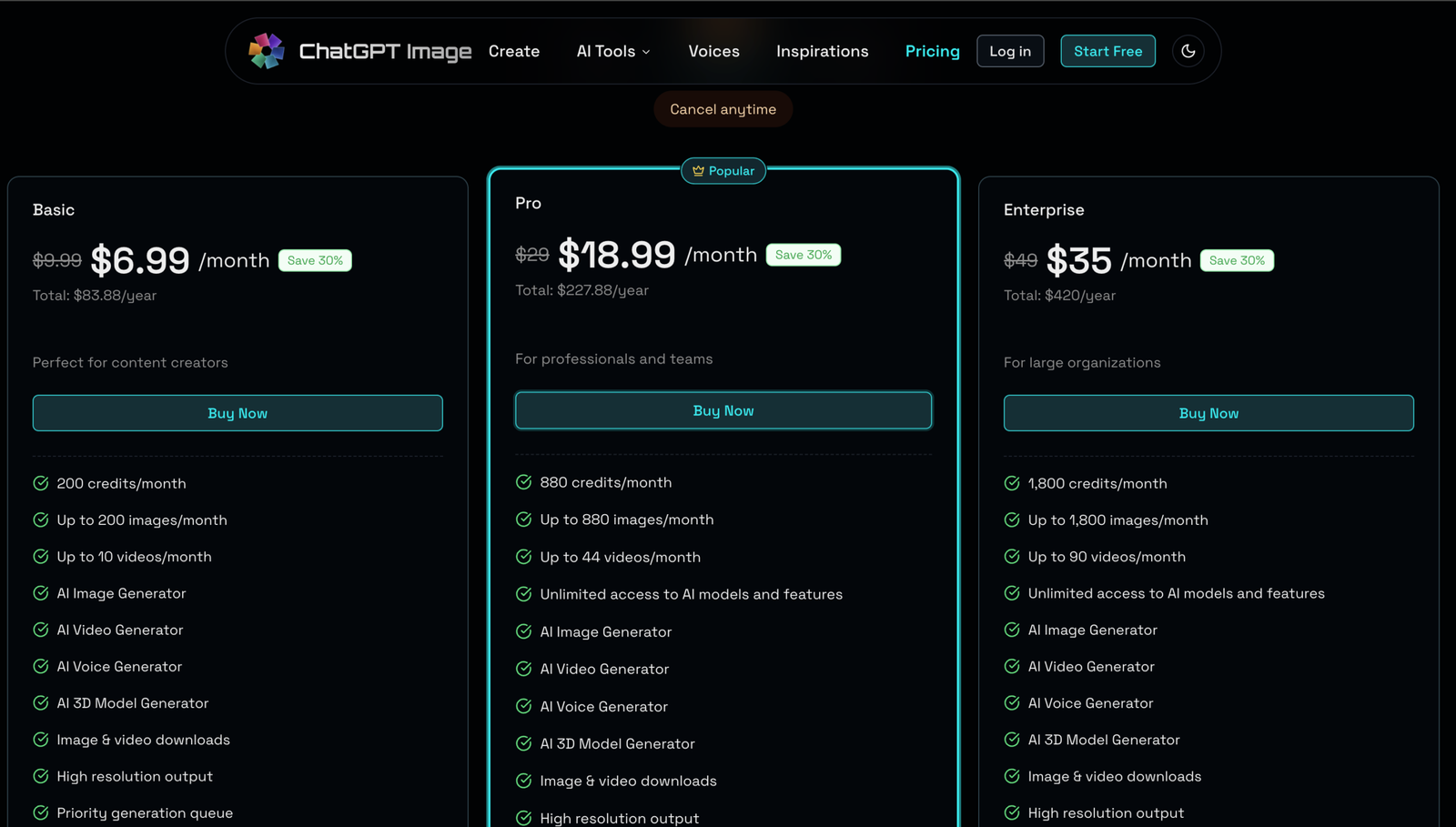Click the check icon beside 880 credits/month

pyautogui.click(x=523, y=482)
